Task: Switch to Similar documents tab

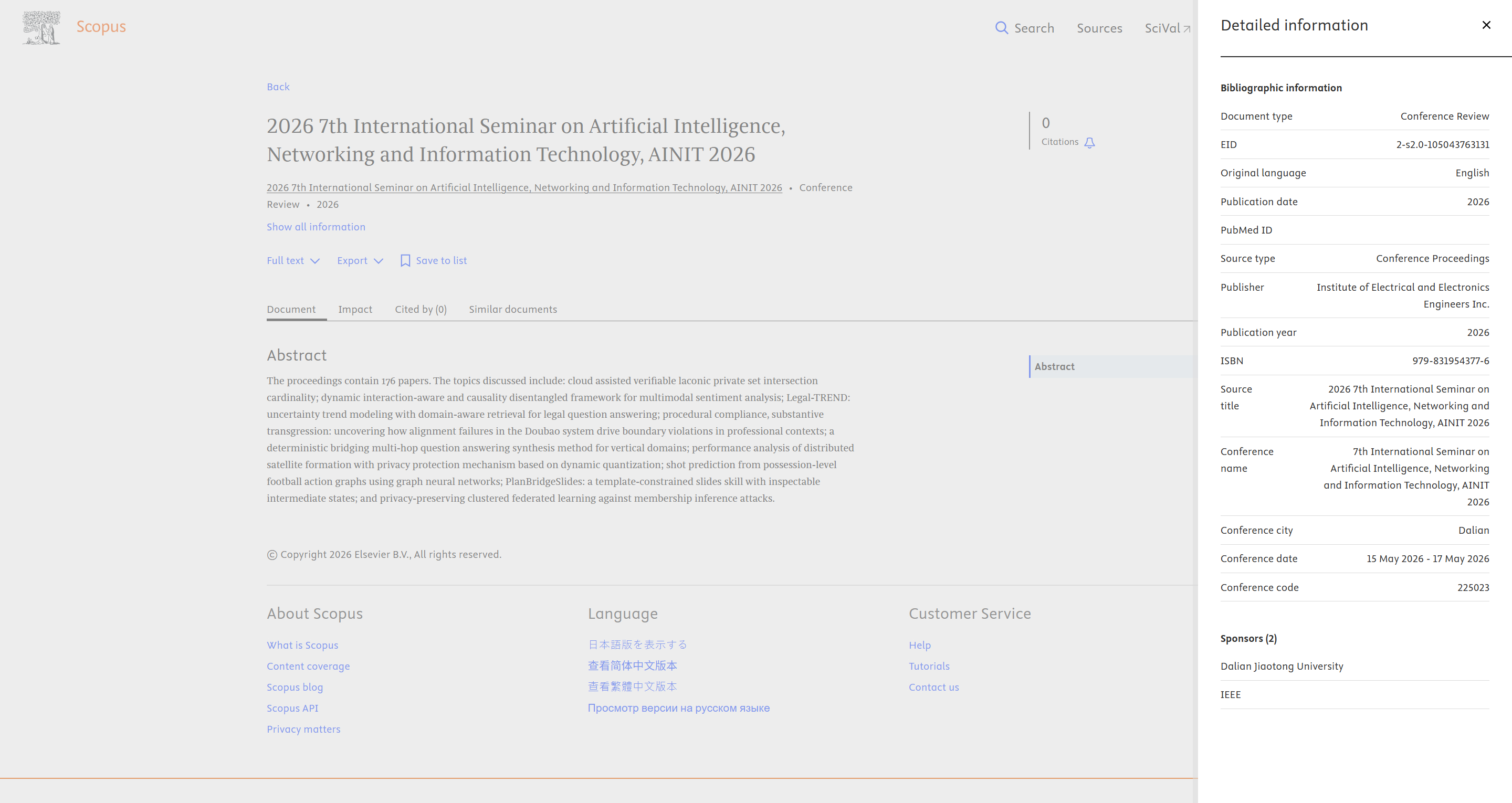Action: (513, 309)
